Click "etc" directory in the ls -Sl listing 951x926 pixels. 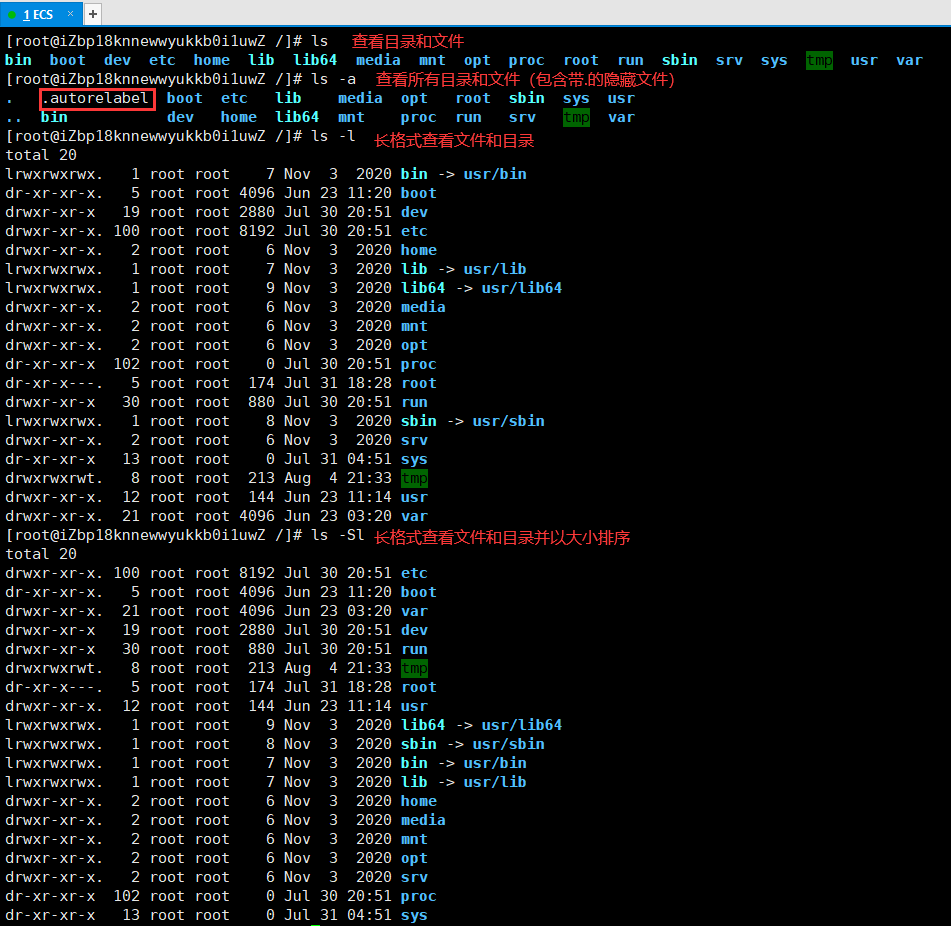(414, 573)
